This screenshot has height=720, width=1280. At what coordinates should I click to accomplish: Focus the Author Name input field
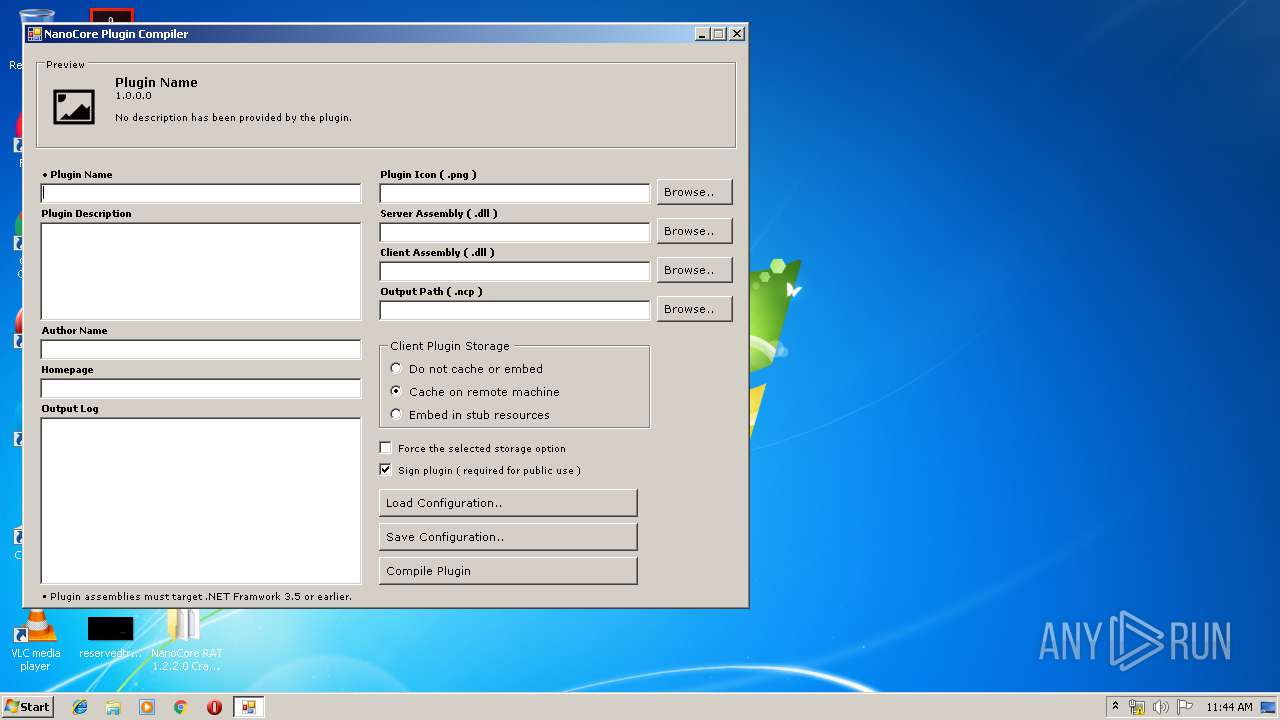point(201,349)
